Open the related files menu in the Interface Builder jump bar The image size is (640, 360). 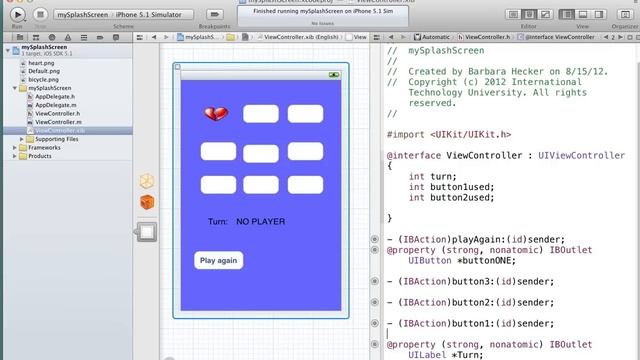click(140, 37)
